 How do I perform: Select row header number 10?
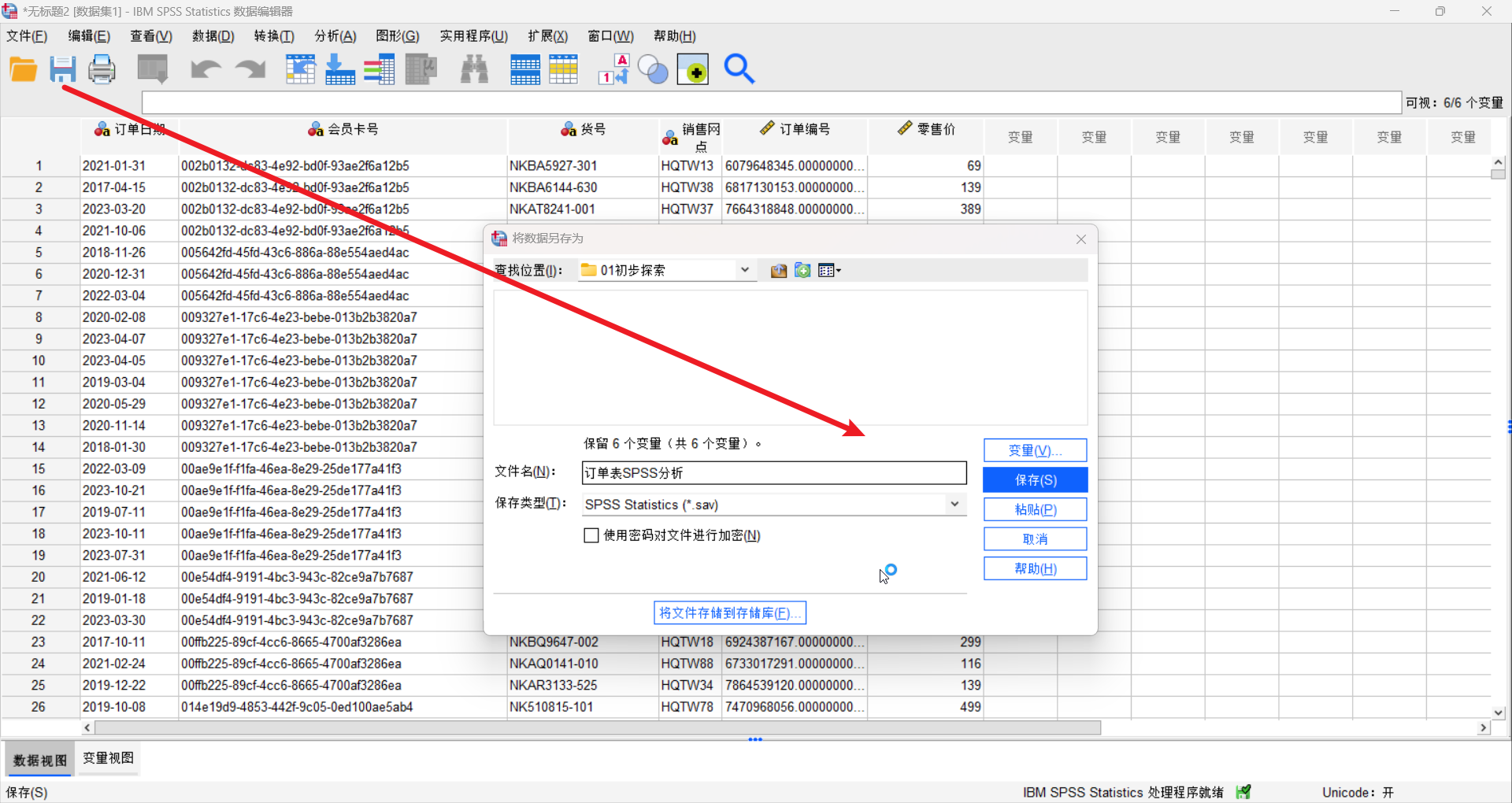pos(39,361)
